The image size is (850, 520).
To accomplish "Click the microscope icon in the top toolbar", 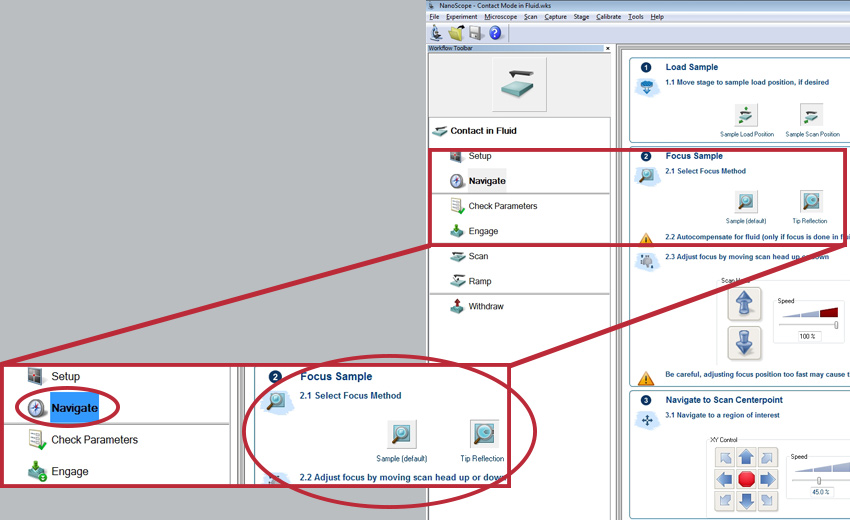I will coord(437,33).
